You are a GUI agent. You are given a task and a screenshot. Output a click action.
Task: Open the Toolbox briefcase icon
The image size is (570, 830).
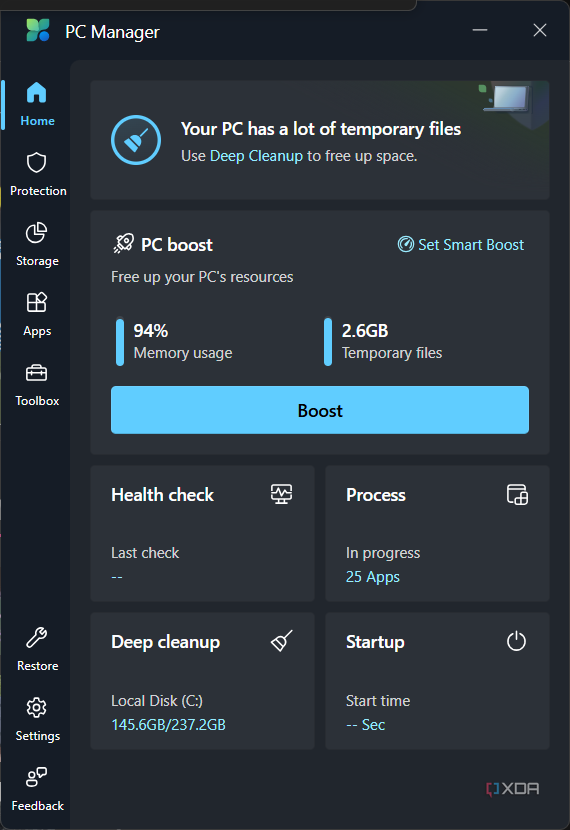pyautogui.click(x=37, y=373)
